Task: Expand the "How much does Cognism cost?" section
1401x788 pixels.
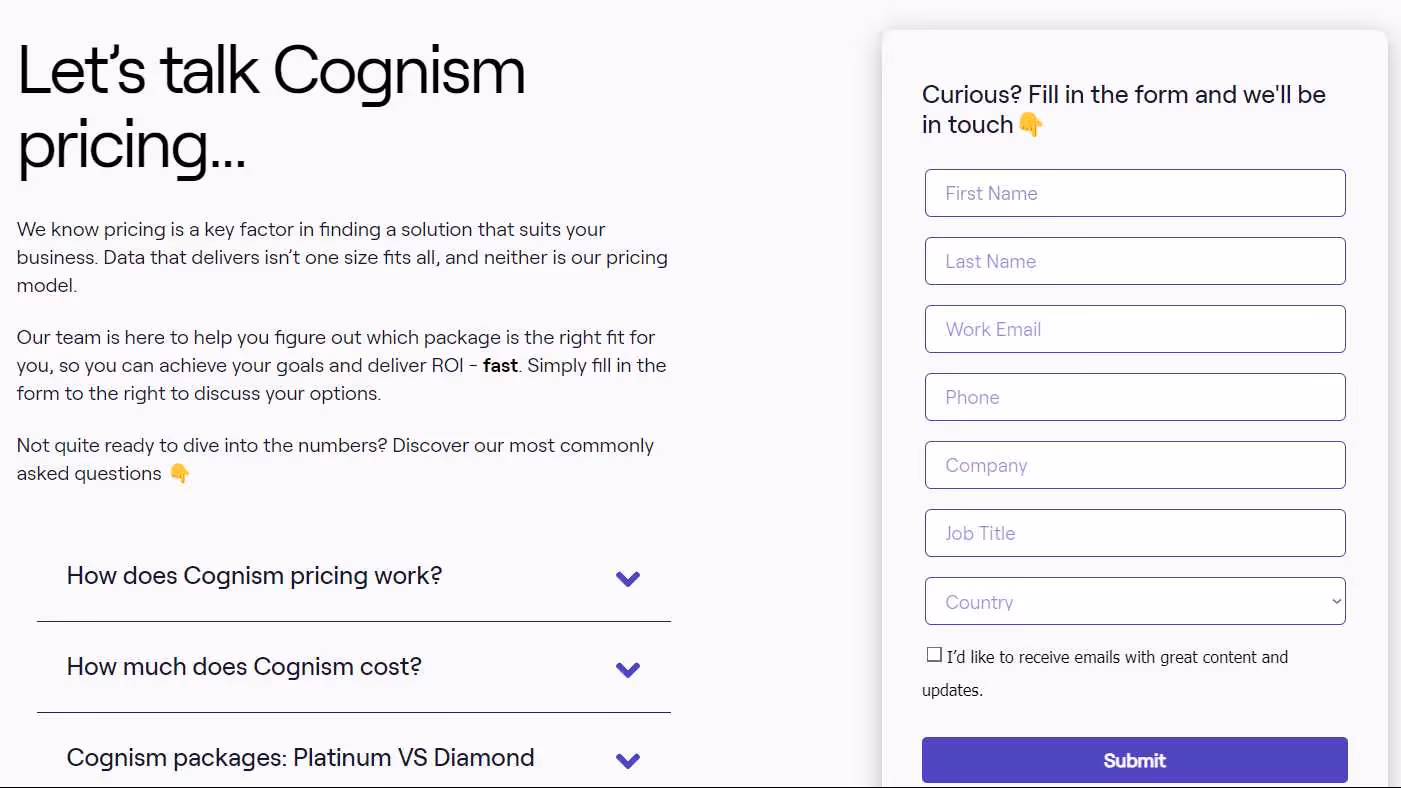Action: pyautogui.click(x=244, y=667)
